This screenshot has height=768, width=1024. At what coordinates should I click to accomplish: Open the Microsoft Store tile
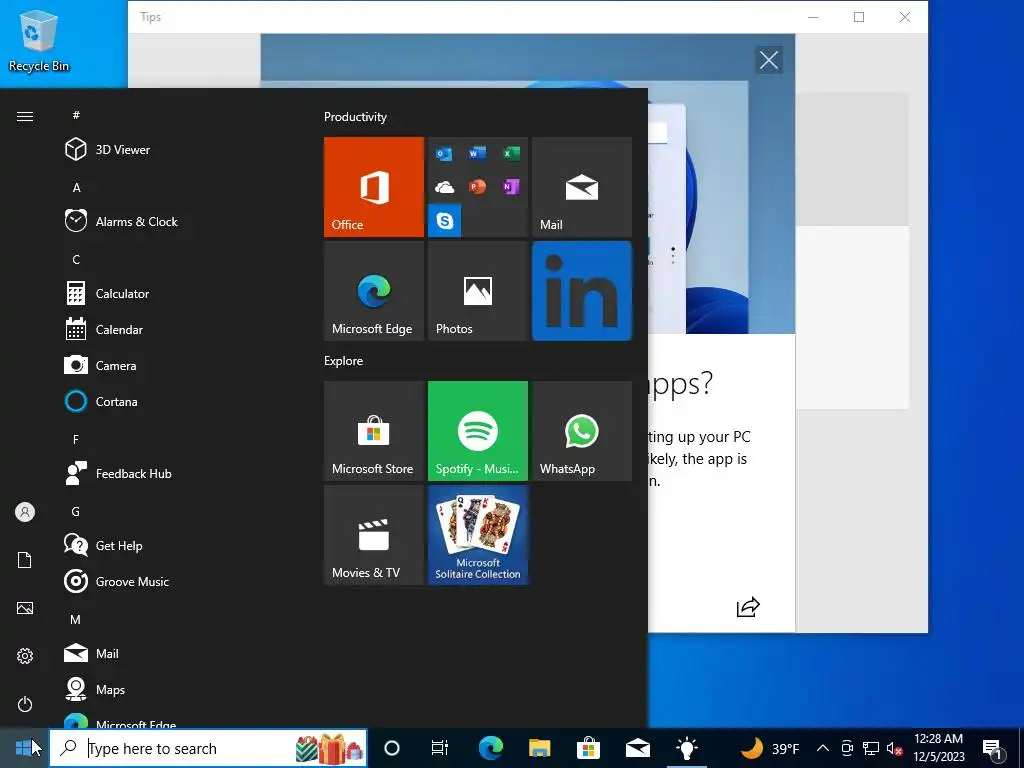374,431
